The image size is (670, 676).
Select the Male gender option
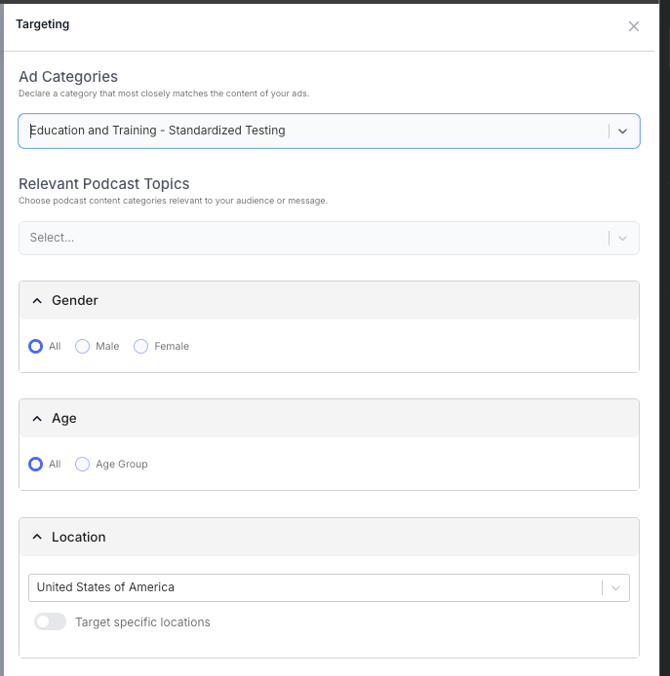[83, 346]
